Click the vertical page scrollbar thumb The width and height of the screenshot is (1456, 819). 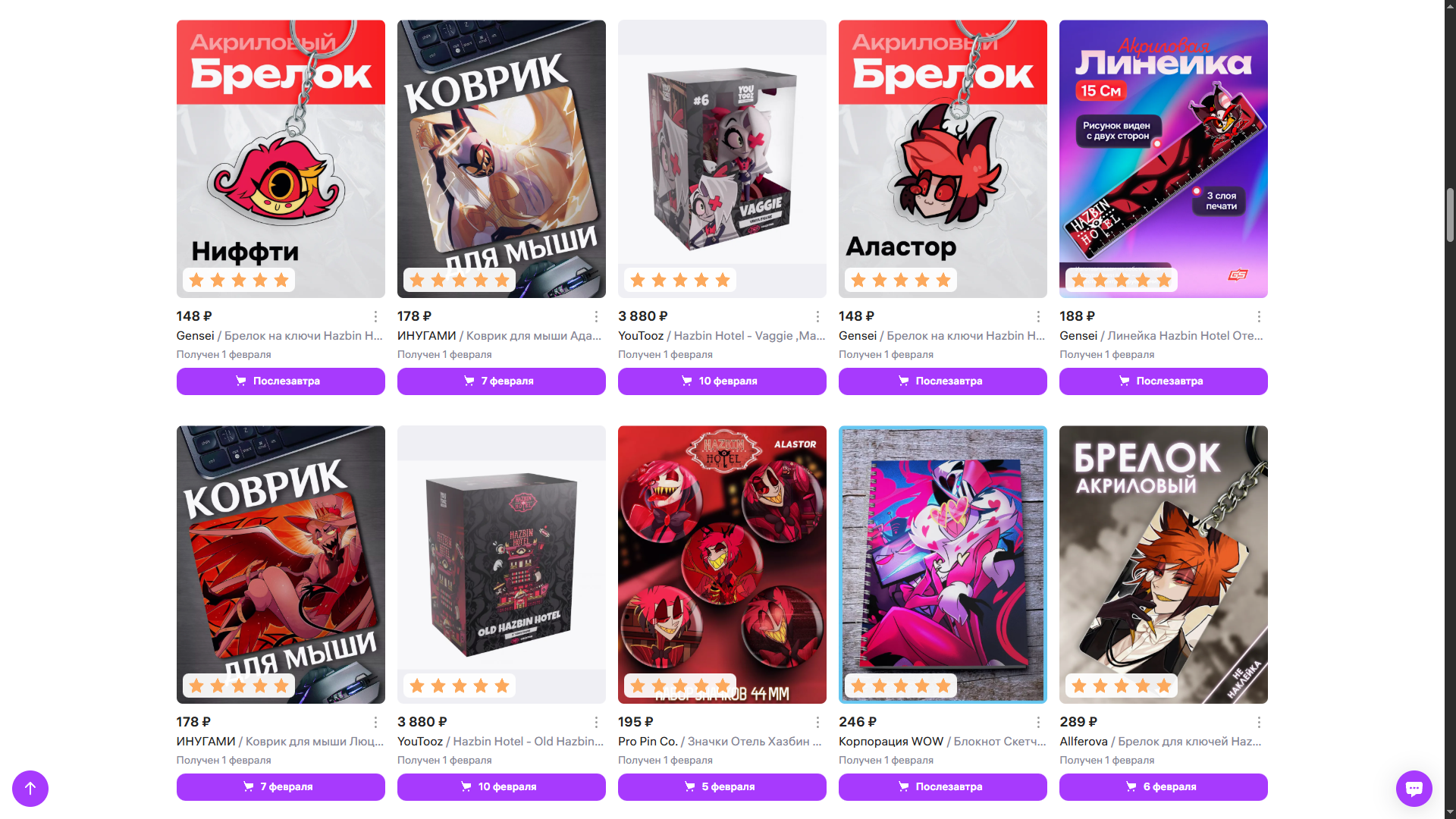tap(1450, 215)
